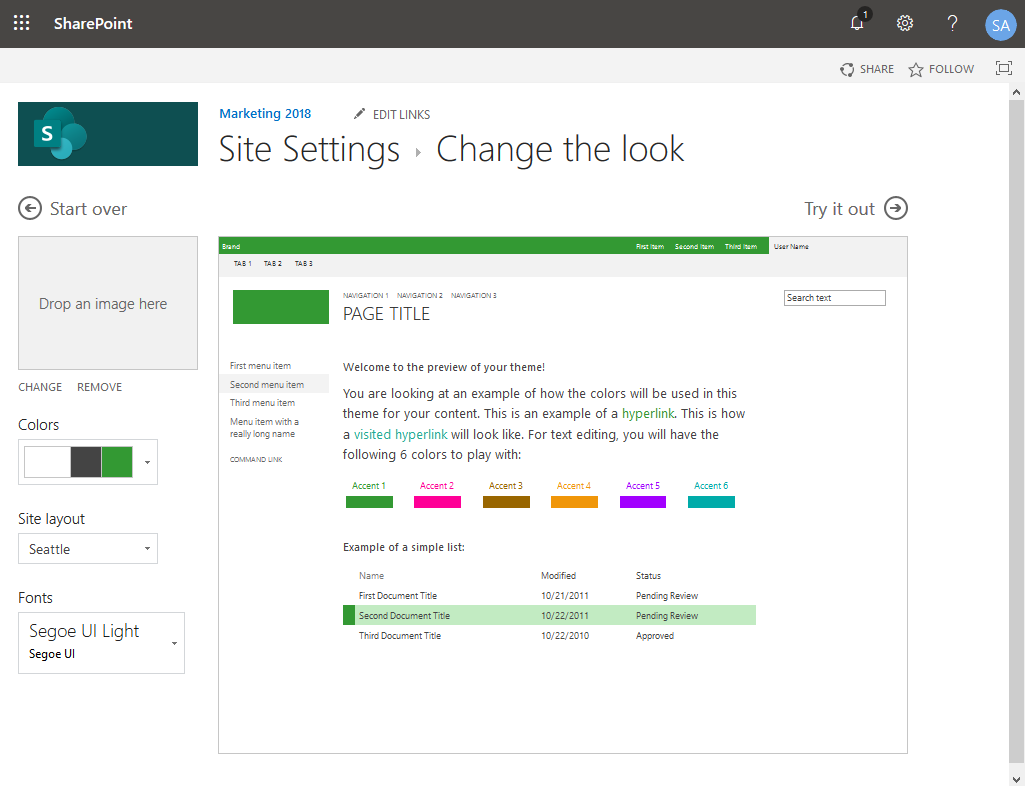The height and width of the screenshot is (786, 1025).
Task: Open the SA account avatar menu
Action: coord(1000,23)
